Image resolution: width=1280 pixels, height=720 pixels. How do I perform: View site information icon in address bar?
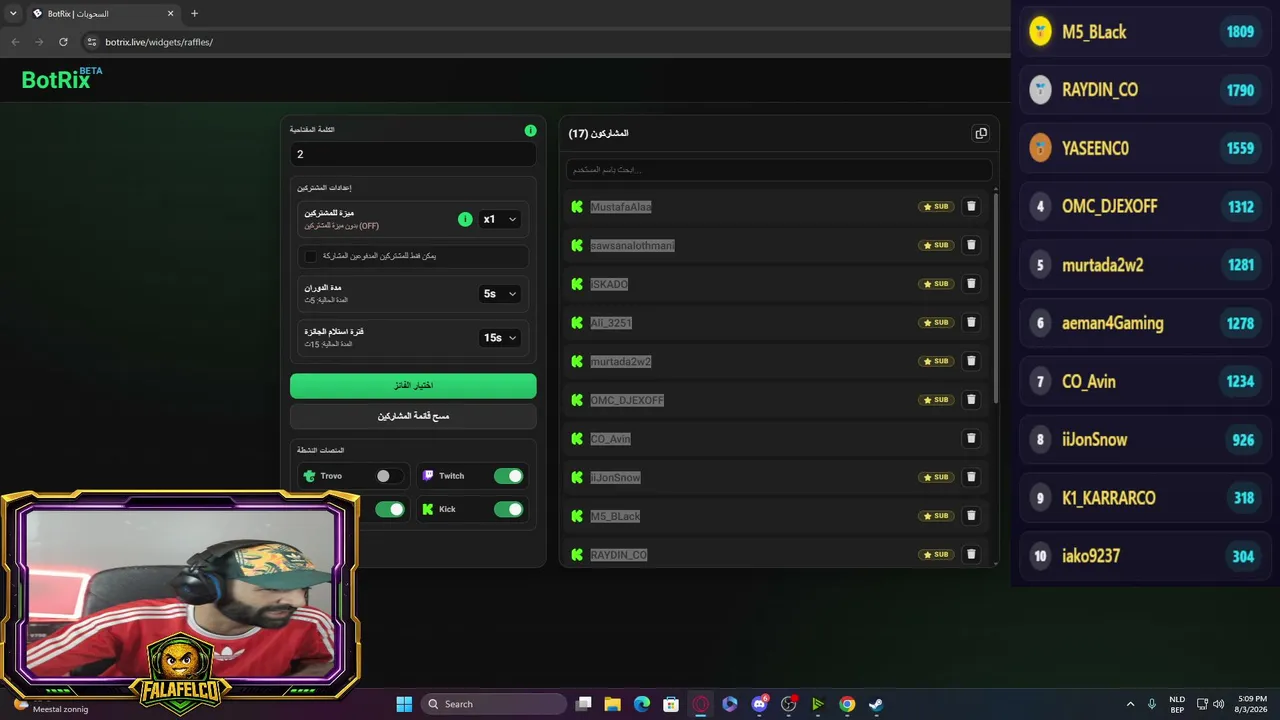tap(91, 42)
